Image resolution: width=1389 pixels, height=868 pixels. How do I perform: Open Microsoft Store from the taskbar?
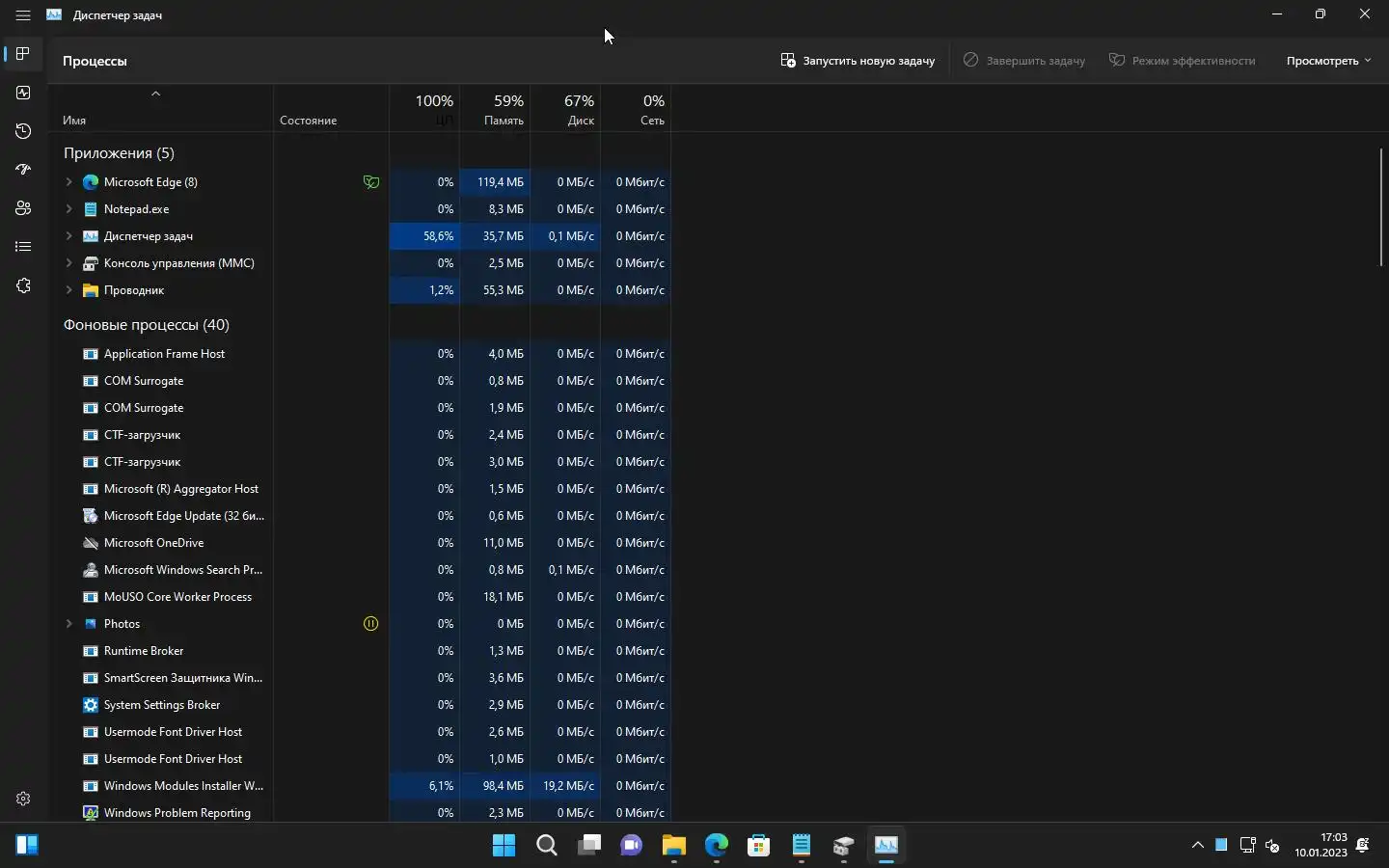tap(759, 846)
